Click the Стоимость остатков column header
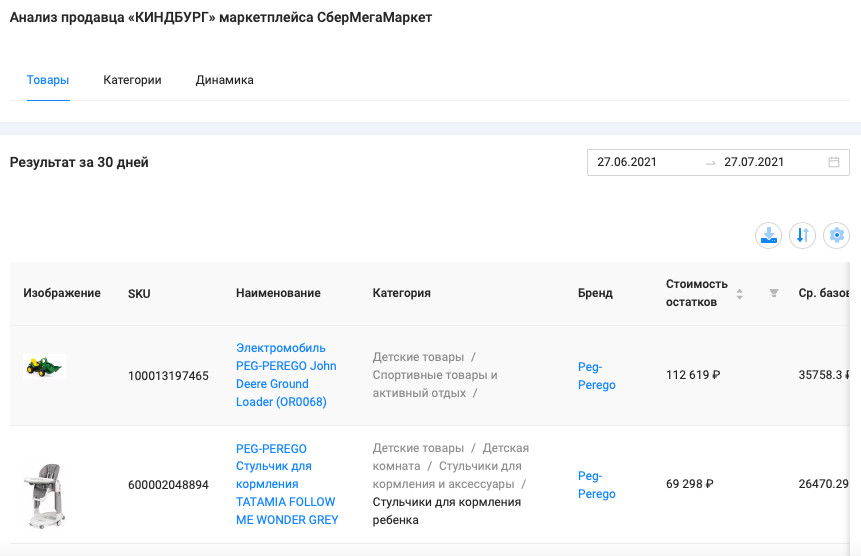The image size is (861, 556). point(697,293)
